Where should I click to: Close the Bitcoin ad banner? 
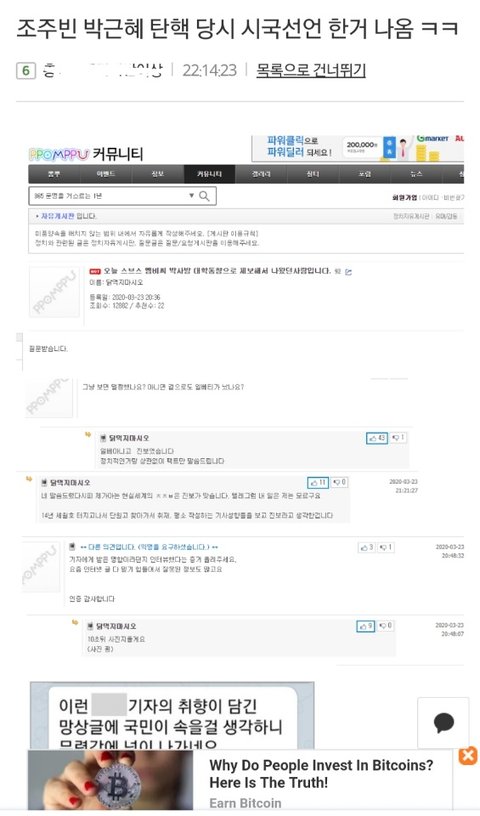pos(468,756)
